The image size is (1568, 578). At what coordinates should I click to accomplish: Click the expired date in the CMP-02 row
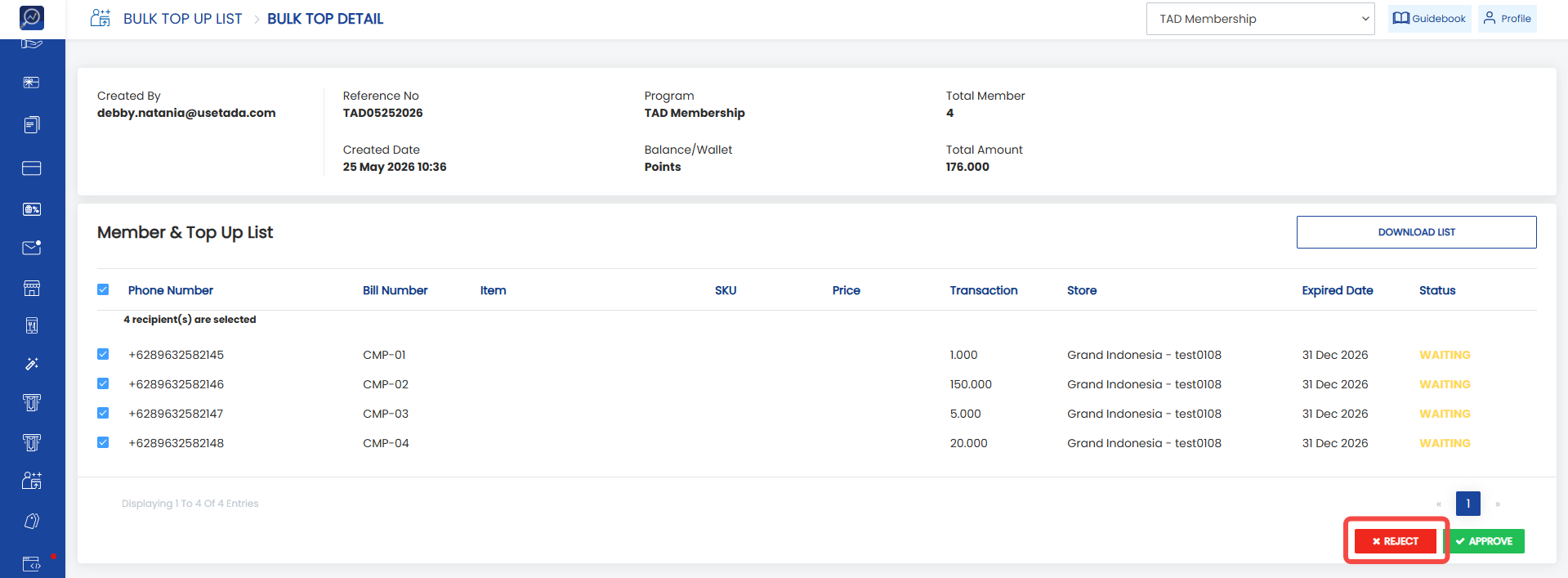pyautogui.click(x=1335, y=384)
